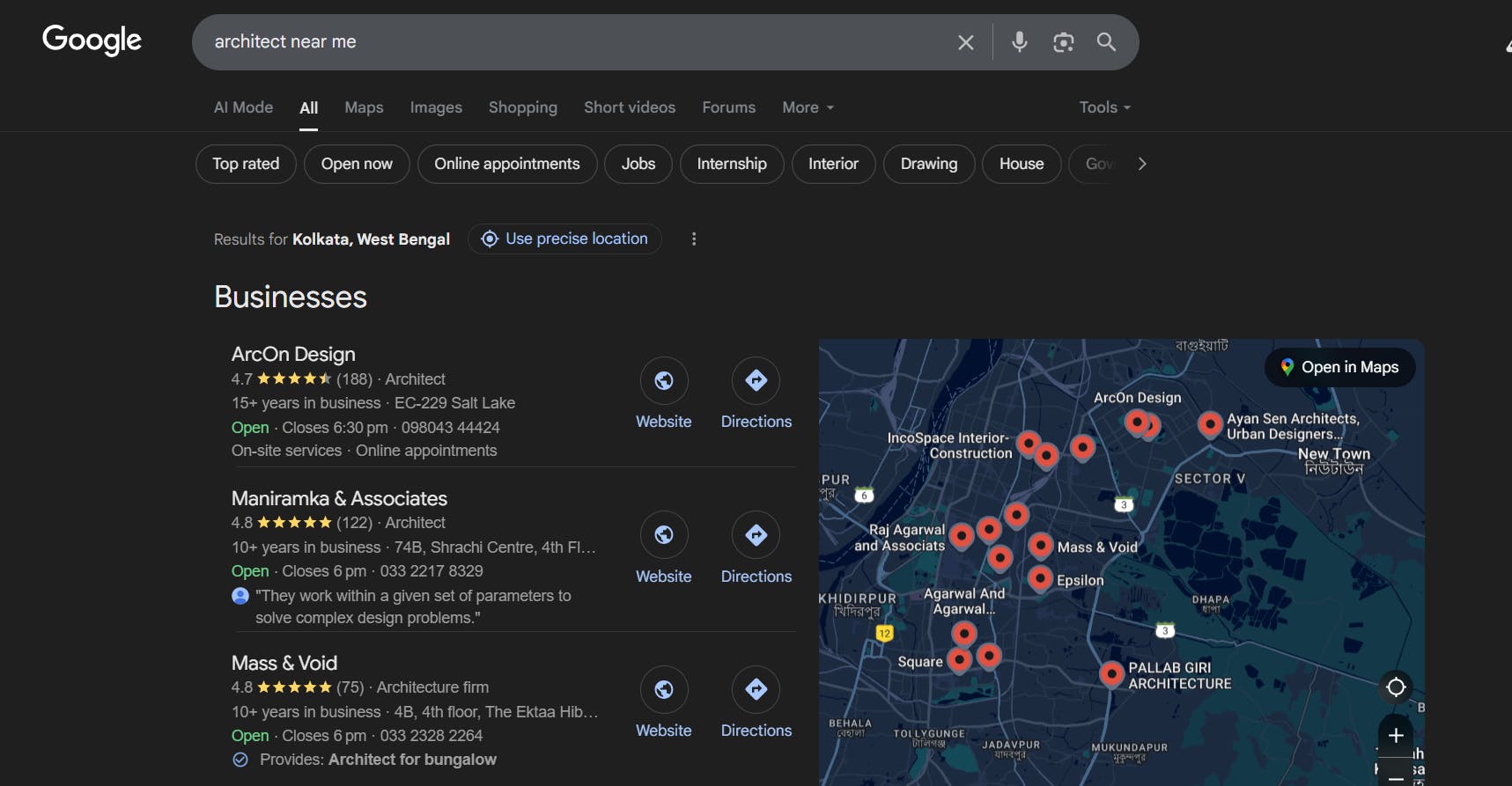1512x786 pixels.
Task: Click the IncoSpace Interior-Construction map pin
Action: click(1028, 444)
